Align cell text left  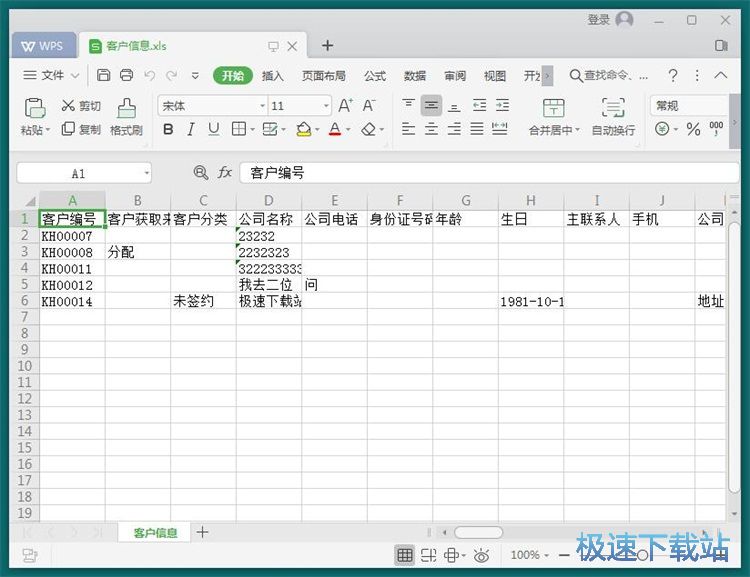pos(408,129)
